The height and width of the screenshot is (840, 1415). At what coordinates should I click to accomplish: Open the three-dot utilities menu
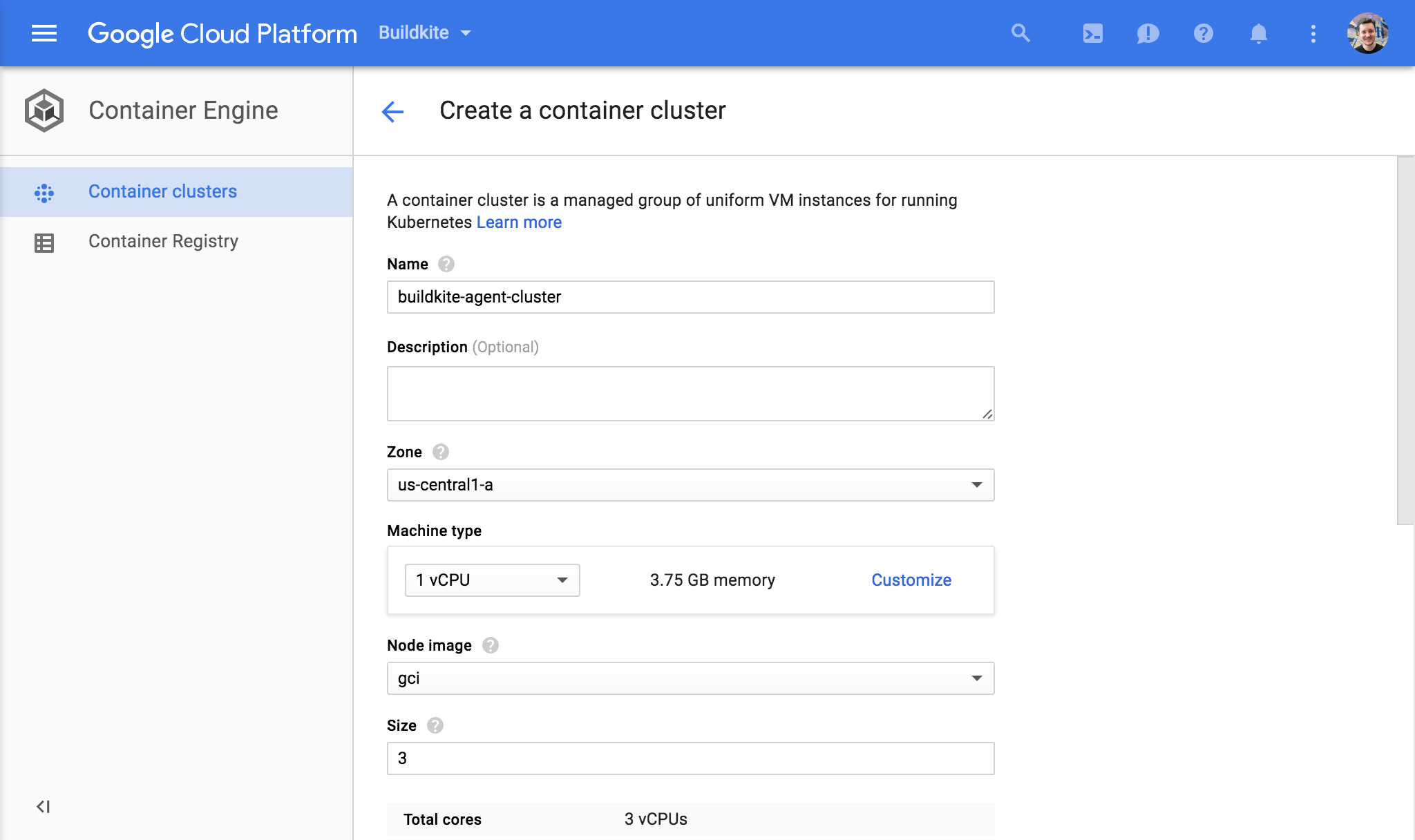[1313, 33]
